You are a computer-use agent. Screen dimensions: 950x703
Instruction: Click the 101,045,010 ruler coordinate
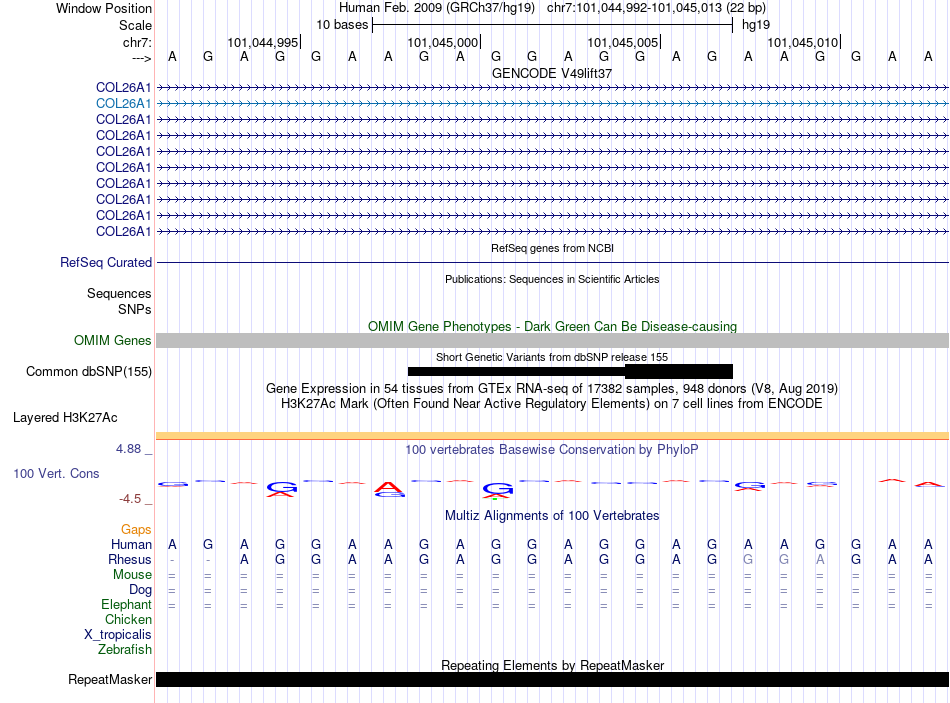tap(803, 42)
